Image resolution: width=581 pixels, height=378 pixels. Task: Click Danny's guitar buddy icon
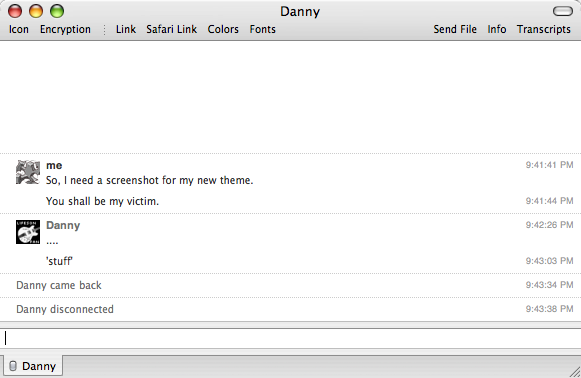point(28,232)
